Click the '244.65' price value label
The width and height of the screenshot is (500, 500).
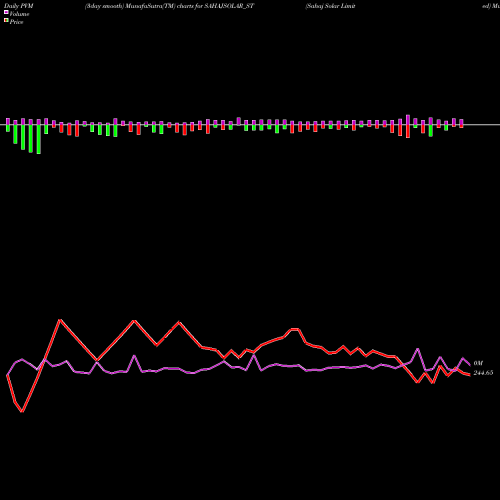[x=483, y=373]
